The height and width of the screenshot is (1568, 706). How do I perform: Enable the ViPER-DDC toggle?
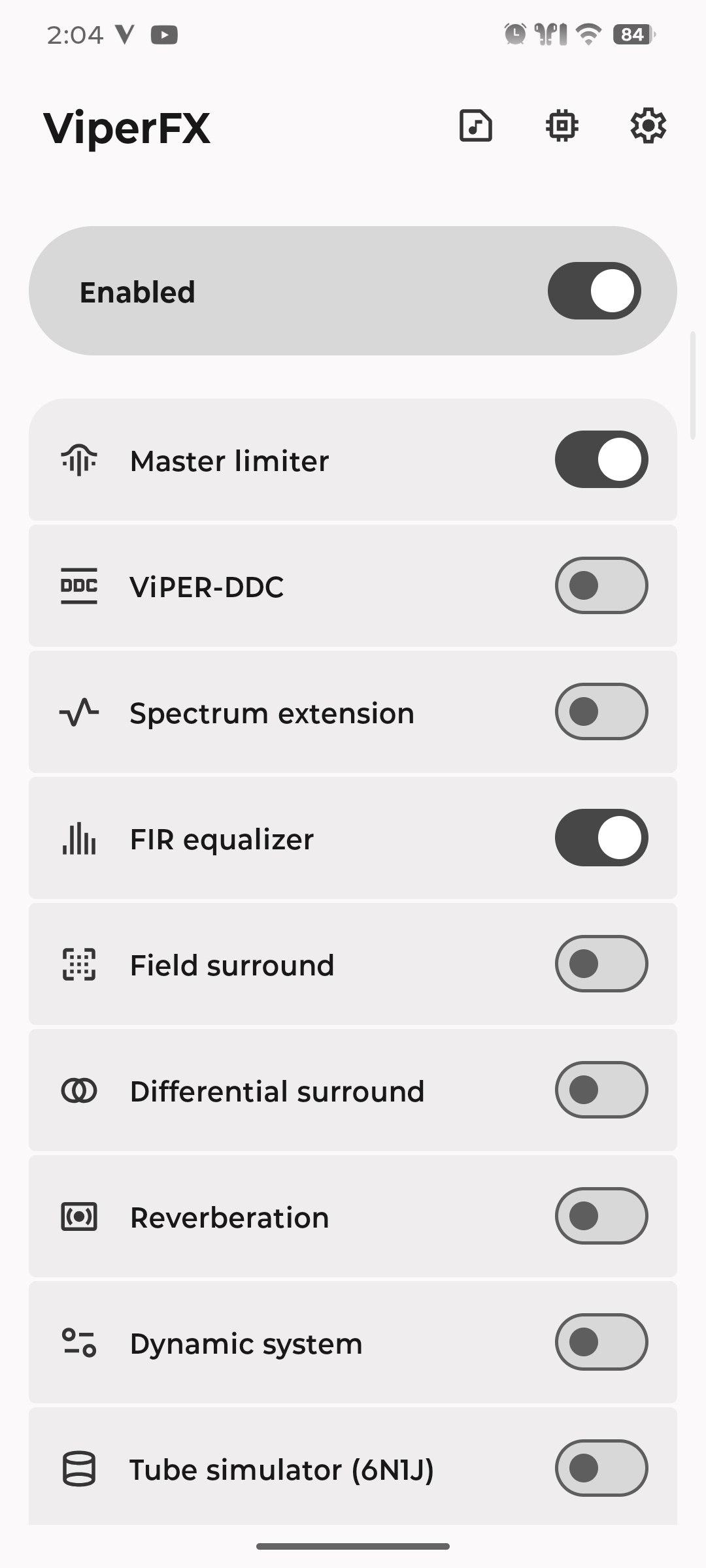[x=601, y=585]
